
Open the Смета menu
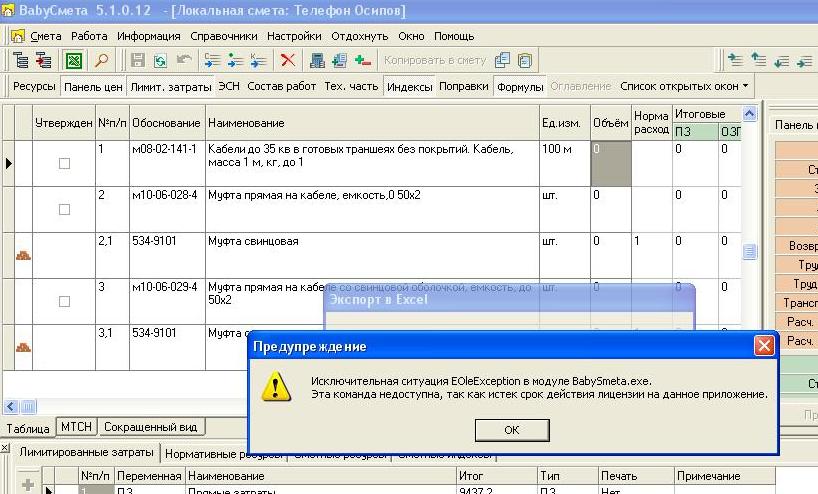[46, 36]
